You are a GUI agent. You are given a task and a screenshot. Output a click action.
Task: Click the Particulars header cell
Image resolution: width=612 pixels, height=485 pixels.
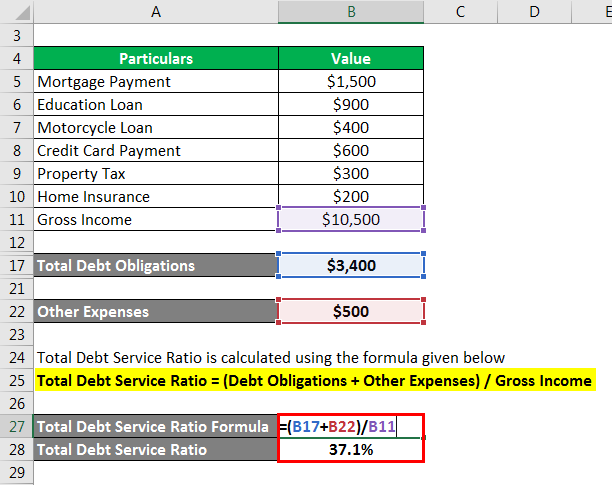[x=156, y=59]
